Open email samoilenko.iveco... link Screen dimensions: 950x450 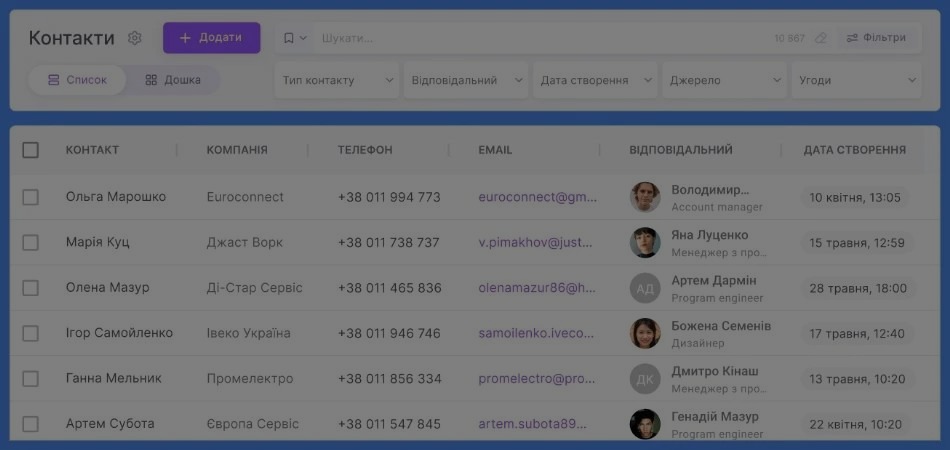[536, 334]
